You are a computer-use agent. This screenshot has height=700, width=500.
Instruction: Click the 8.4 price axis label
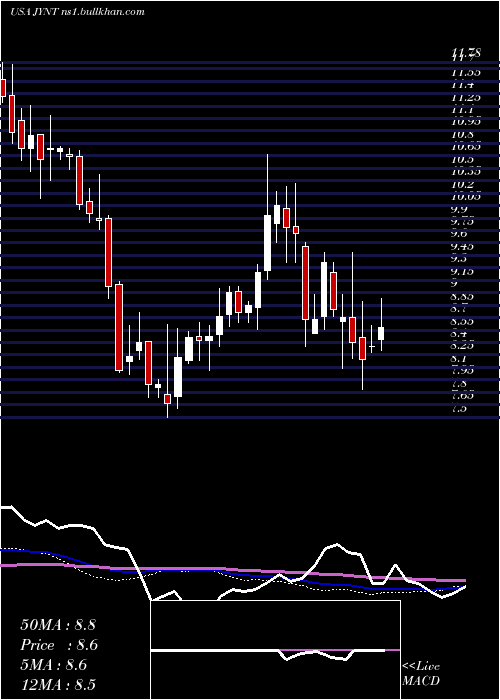click(x=459, y=334)
